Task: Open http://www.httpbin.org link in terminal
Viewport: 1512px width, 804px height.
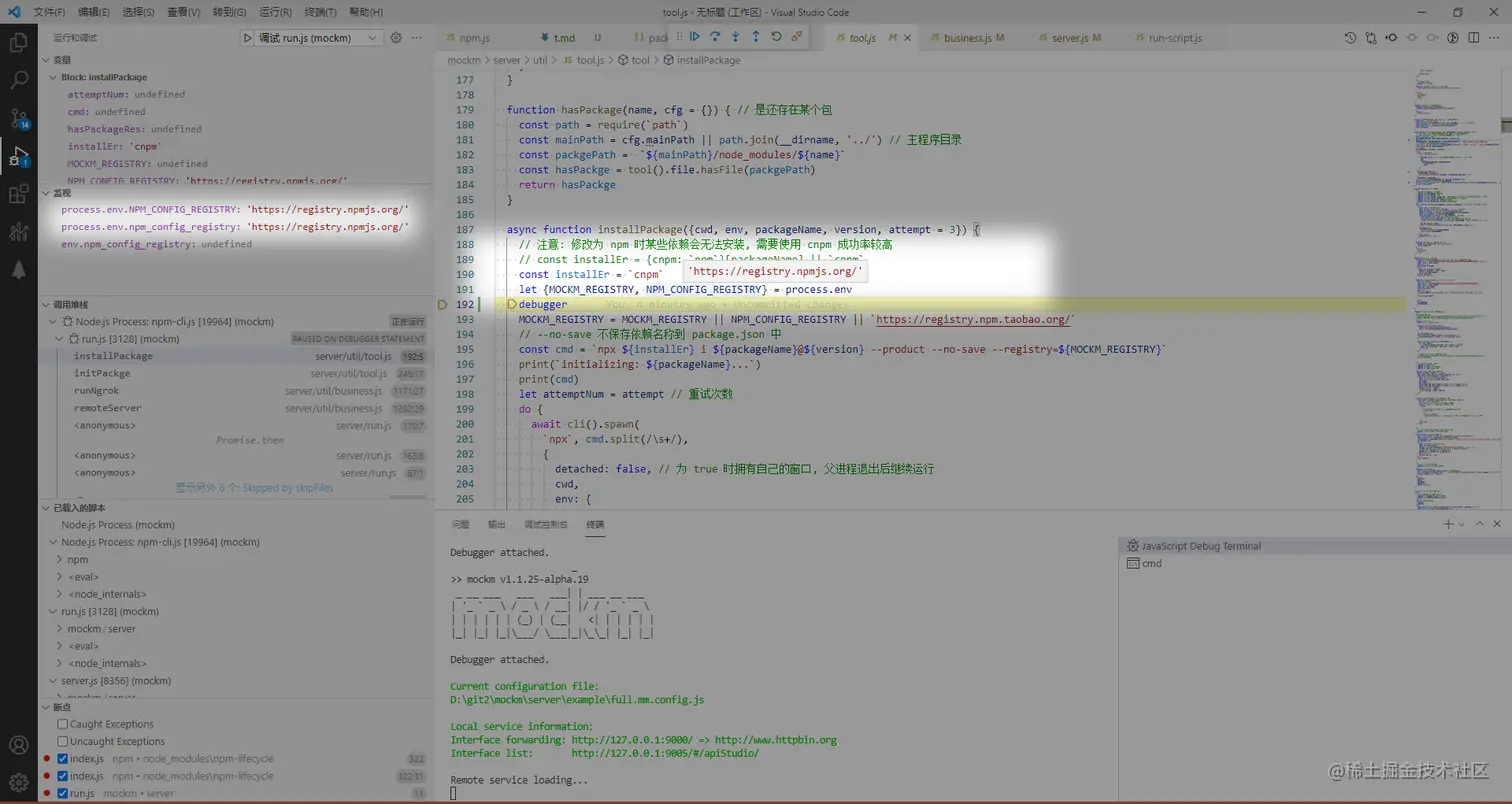Action: point(775,740)
